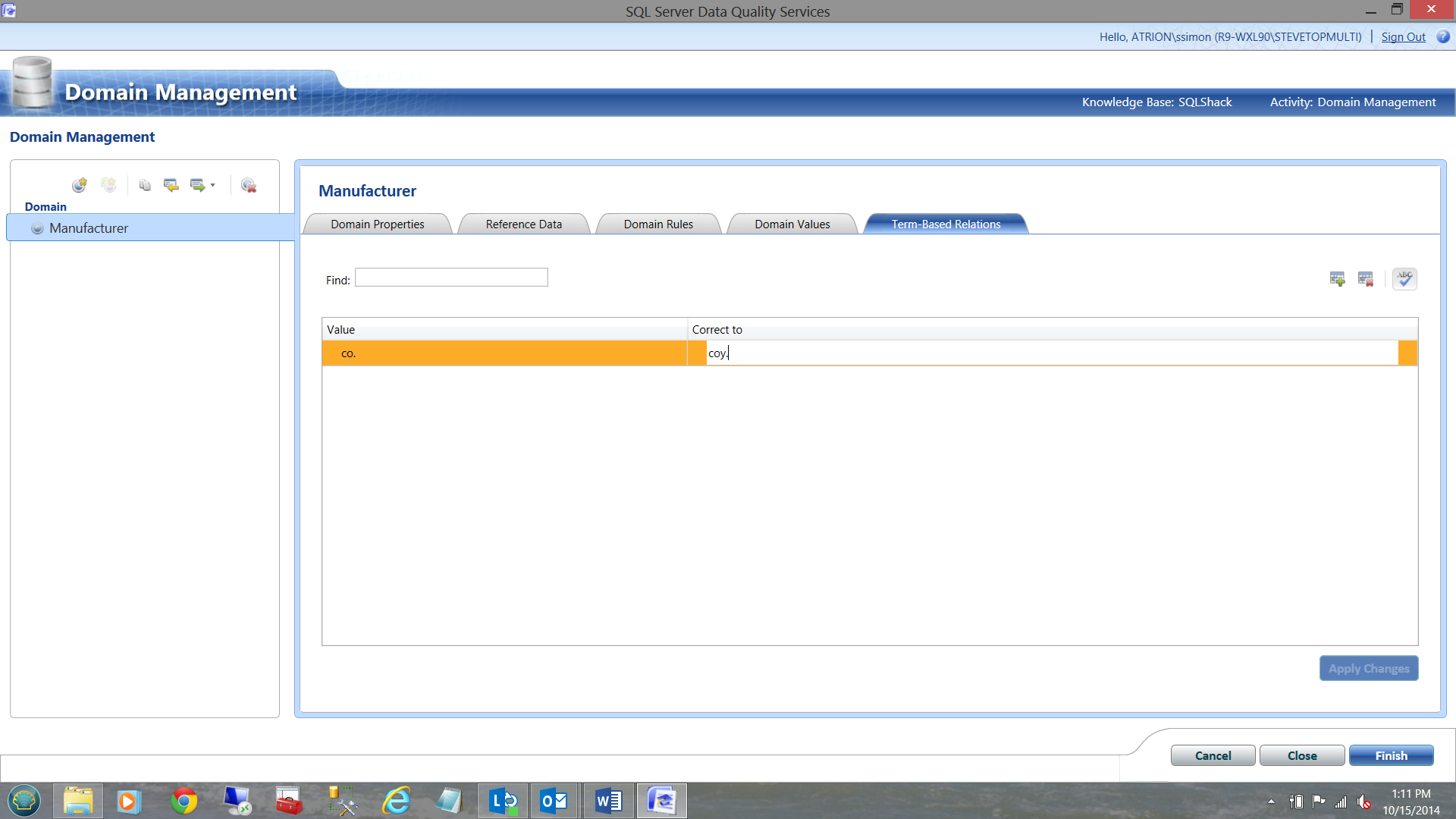Viewport: 1456px width, 819px height.
Task: Click into the Find text field
Action: pos(451,278)
